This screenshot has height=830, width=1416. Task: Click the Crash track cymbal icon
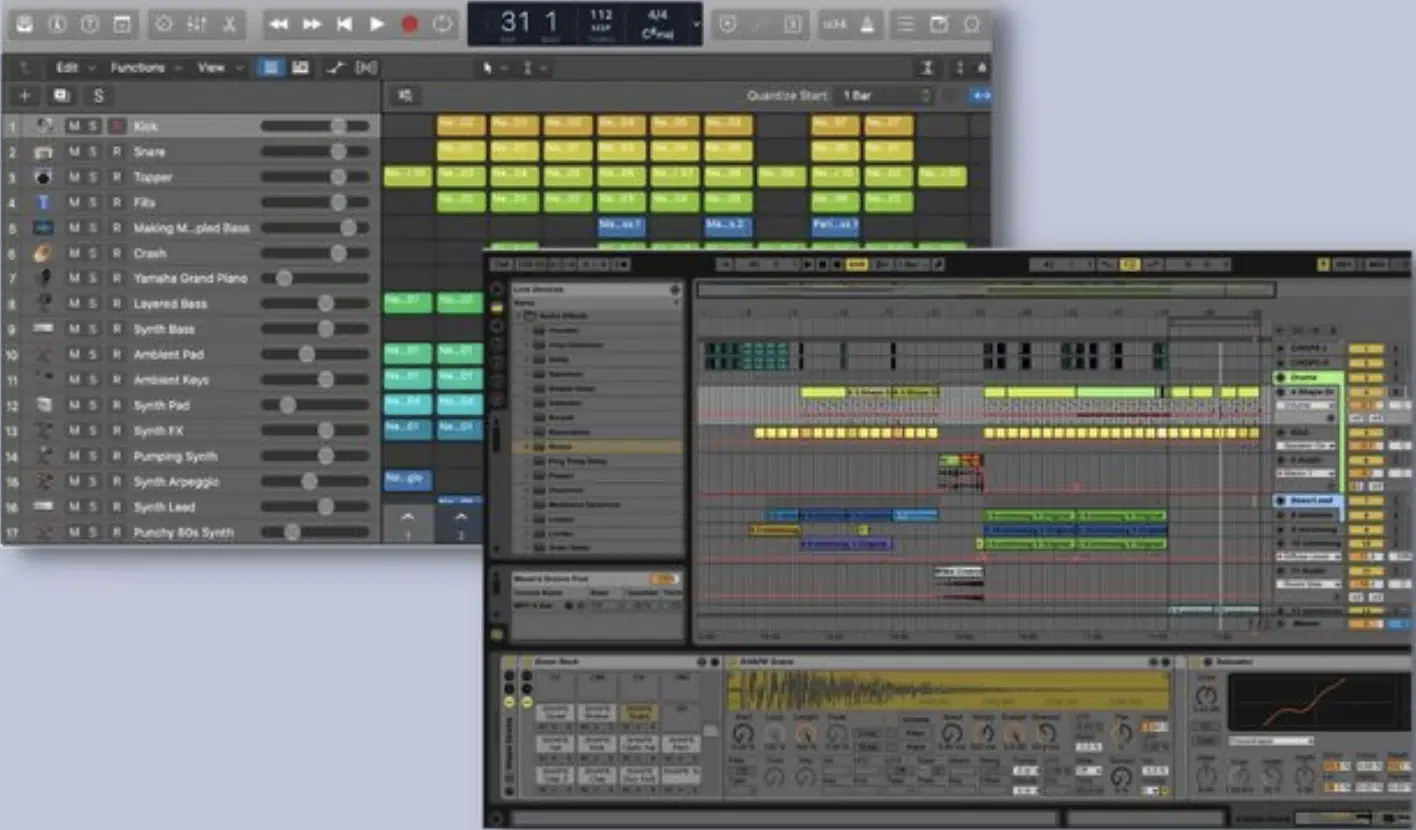point(44,253)
